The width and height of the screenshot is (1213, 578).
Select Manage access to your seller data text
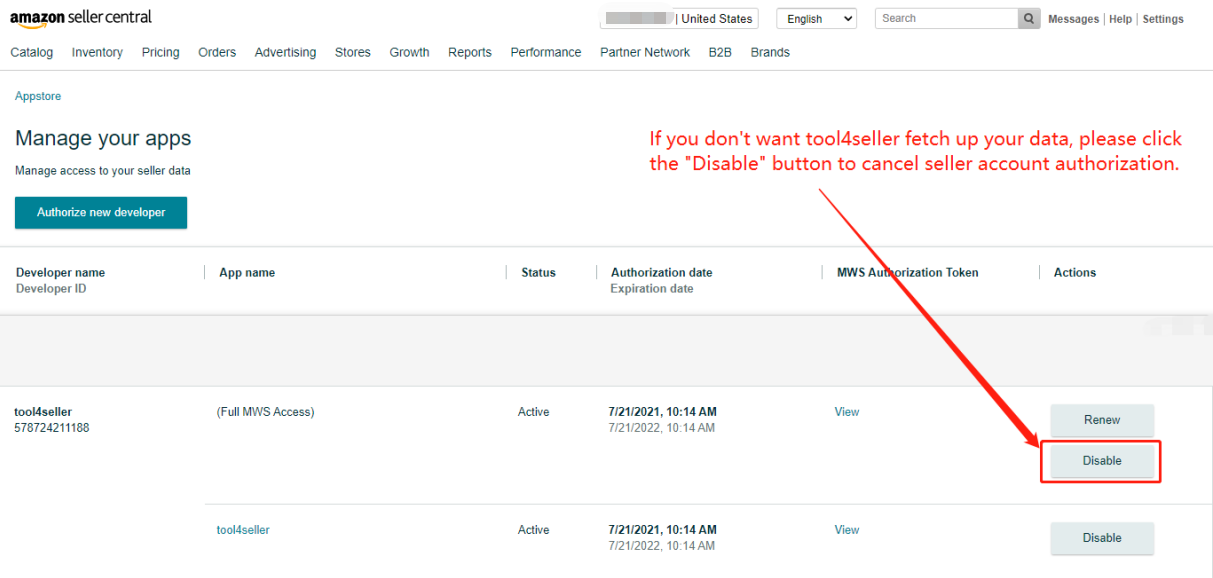point(103,171)
